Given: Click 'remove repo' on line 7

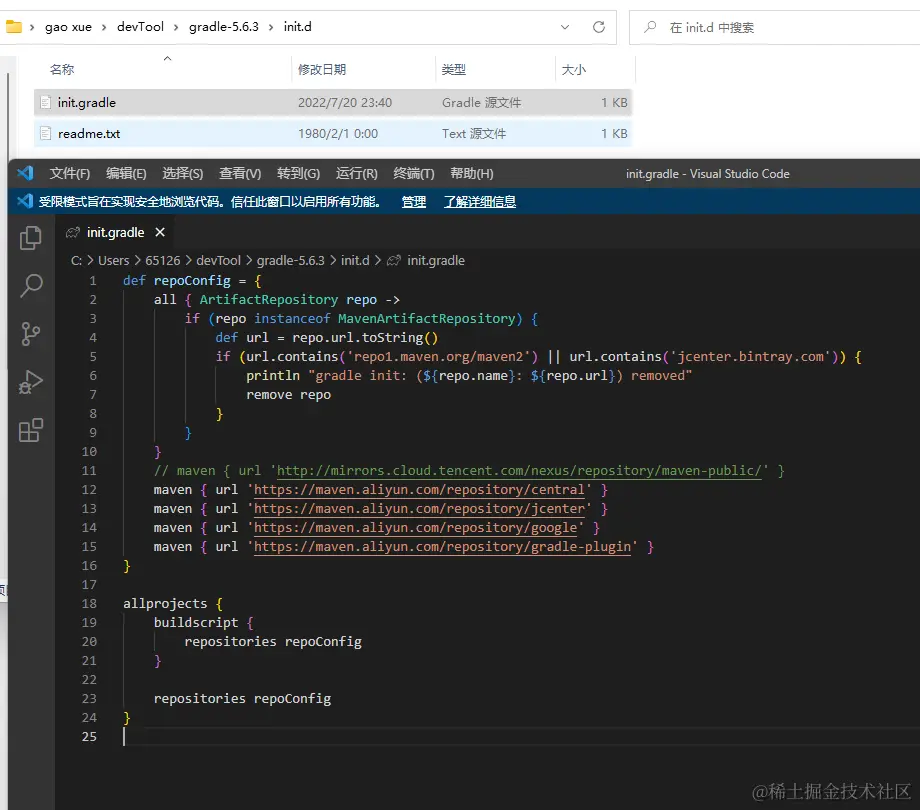Looking at the screenshot, I should (x=288, y=395).
